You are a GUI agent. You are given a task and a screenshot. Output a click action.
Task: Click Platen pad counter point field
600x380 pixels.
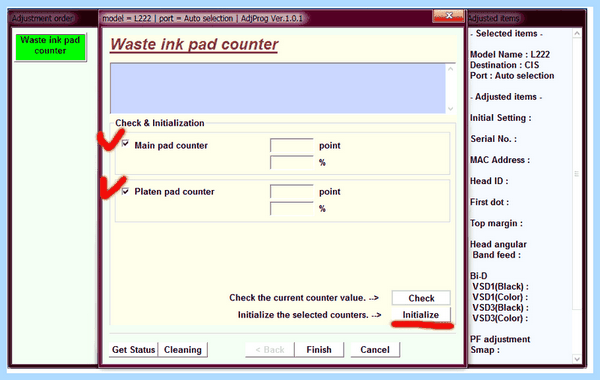pyautogui.click(x=292, y=191)
